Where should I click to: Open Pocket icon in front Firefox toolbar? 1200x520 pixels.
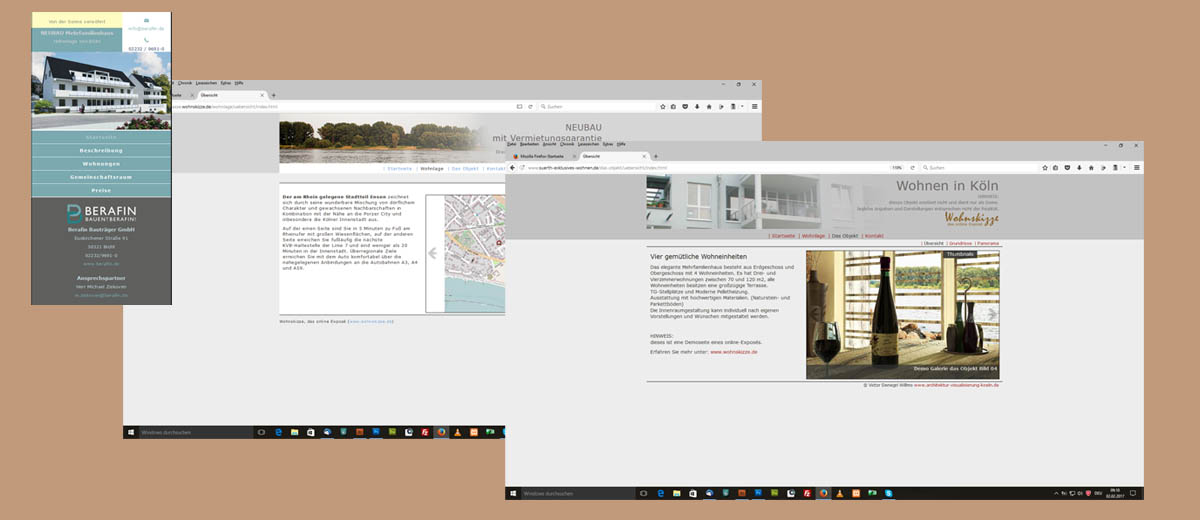point(1067,167)
